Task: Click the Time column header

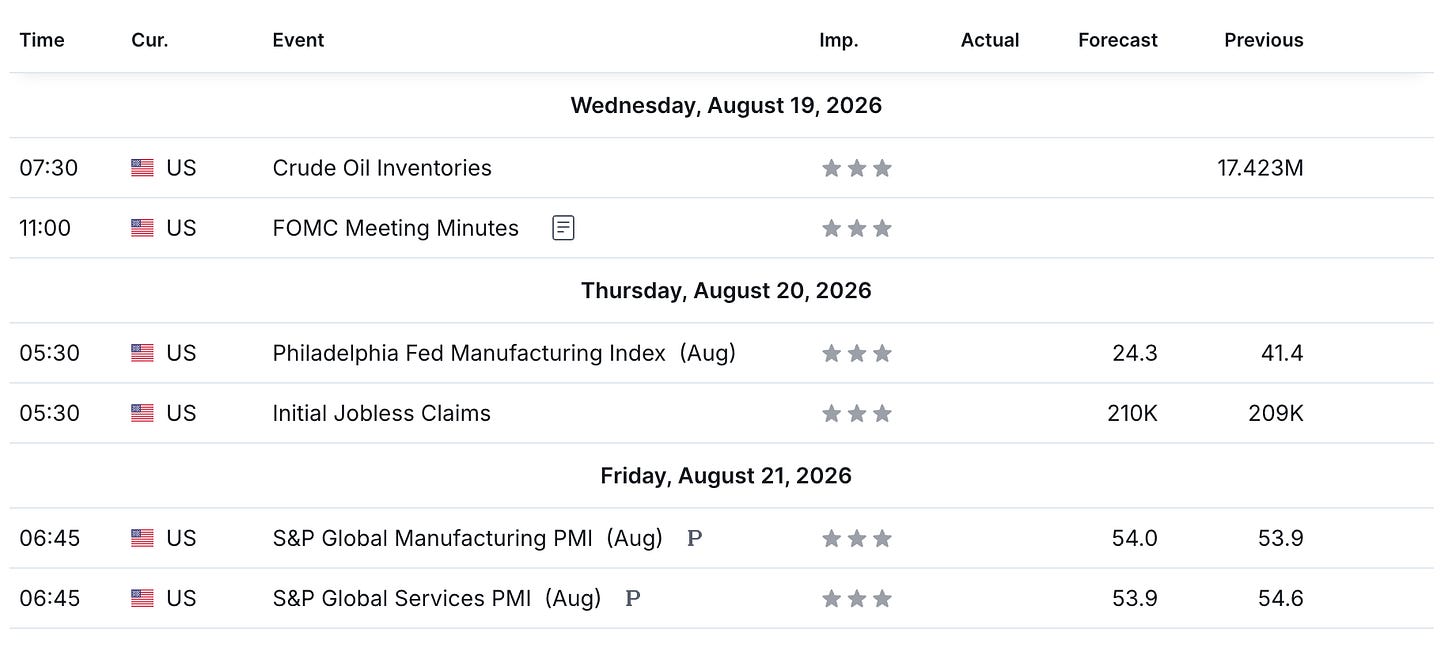Action: click(x=42, y=40)
